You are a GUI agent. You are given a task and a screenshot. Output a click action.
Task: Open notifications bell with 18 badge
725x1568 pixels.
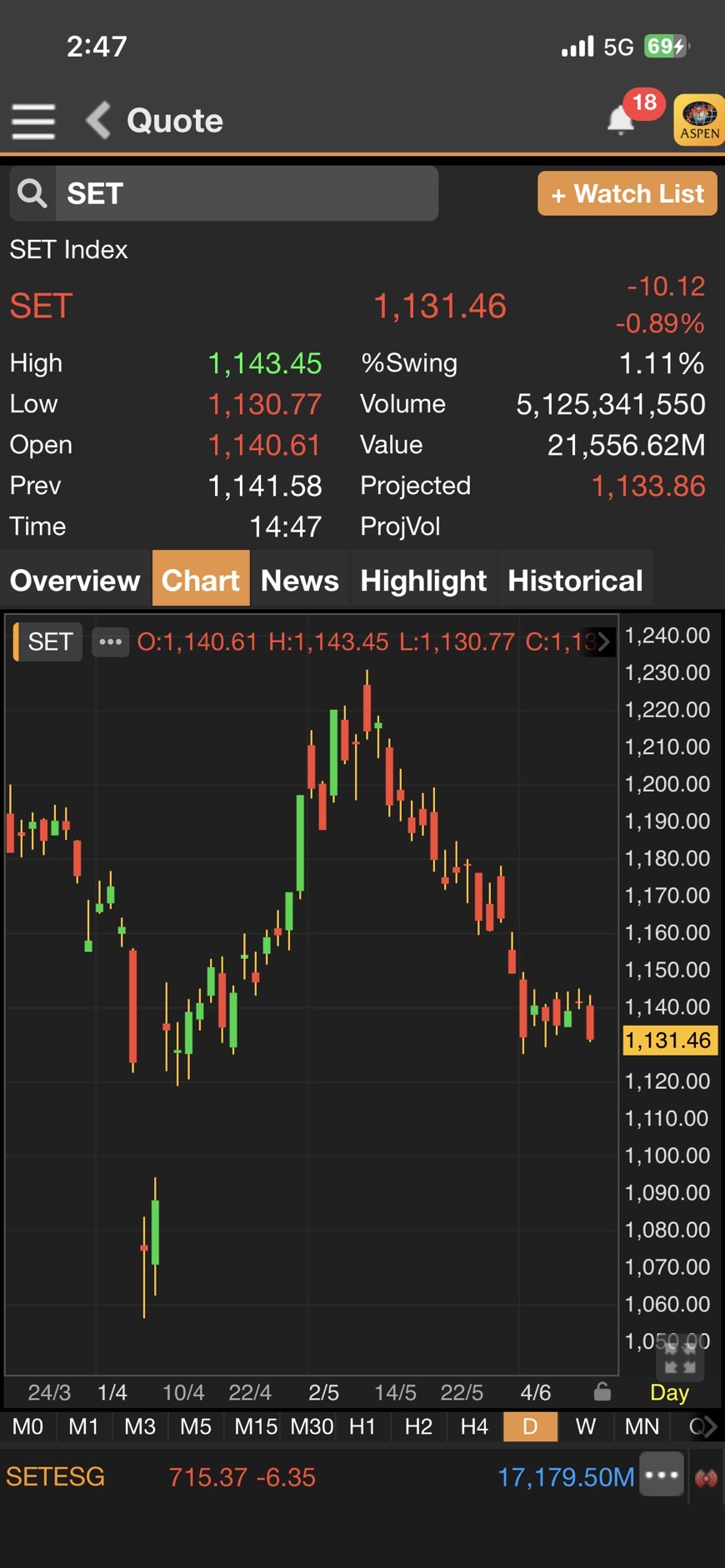tap(621, 120)
